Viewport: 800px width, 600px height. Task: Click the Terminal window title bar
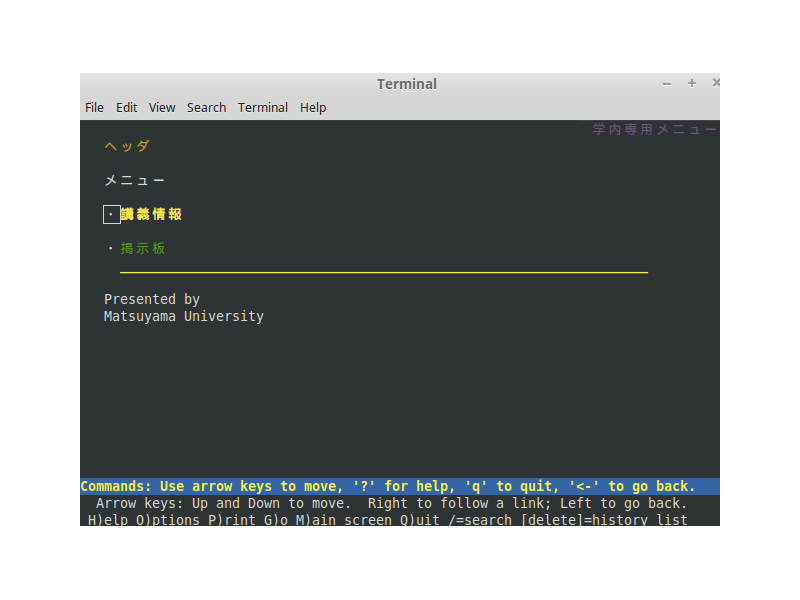(x=406, y=84)
